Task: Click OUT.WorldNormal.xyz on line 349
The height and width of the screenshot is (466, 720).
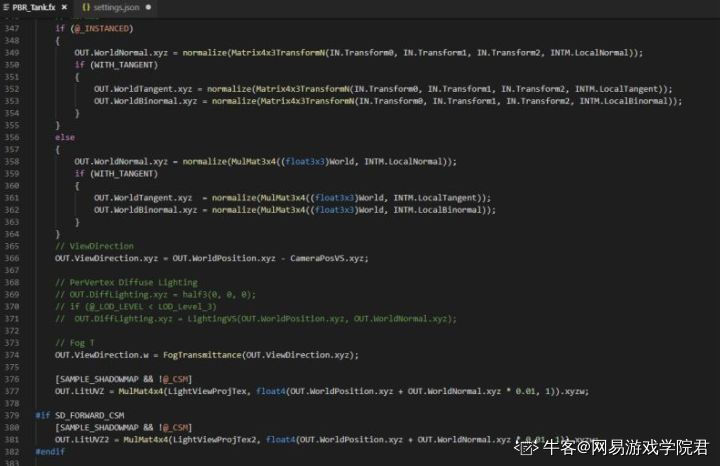Action: tap(121, 53)
